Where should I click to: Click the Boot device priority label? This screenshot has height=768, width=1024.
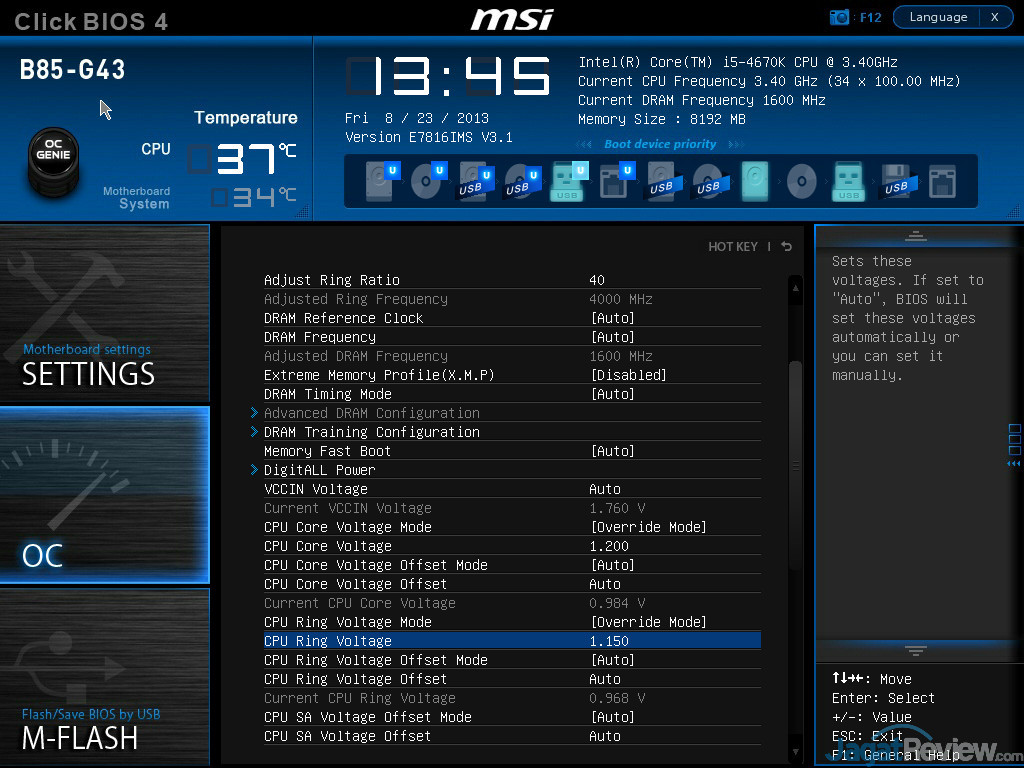[x=660, y=144]
